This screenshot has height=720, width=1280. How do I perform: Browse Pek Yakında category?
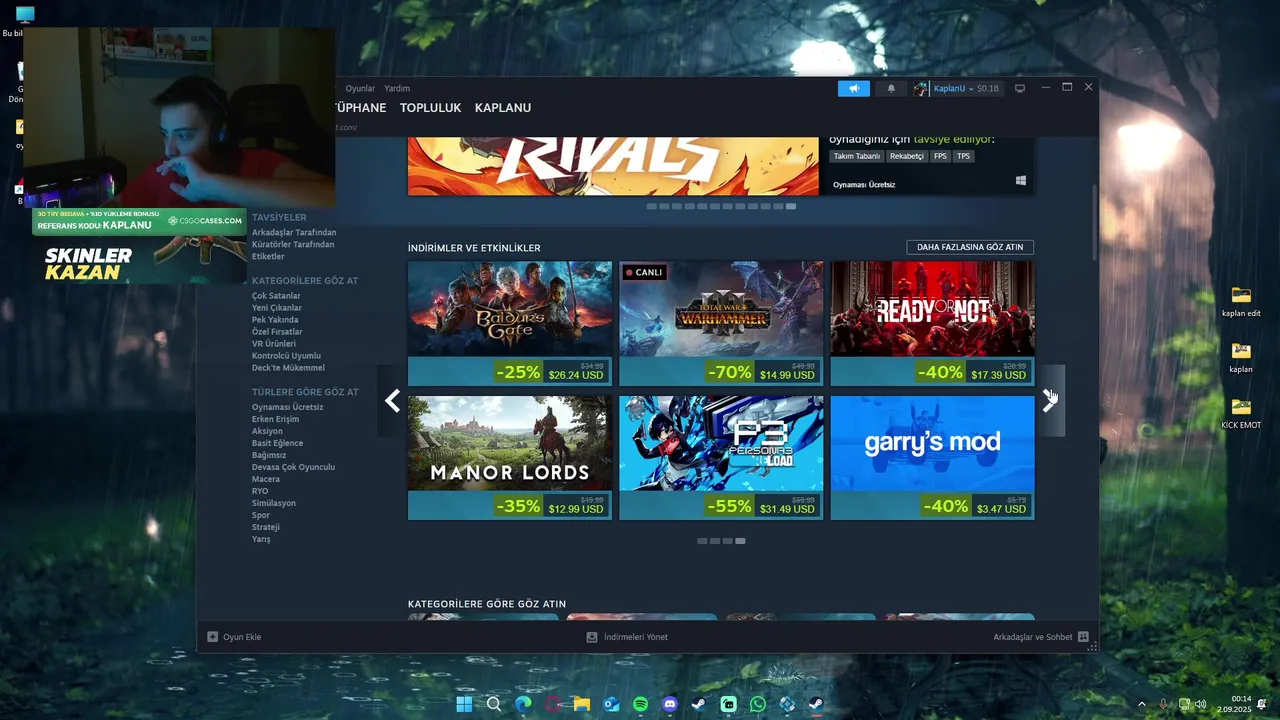click(x=275, y=320)
